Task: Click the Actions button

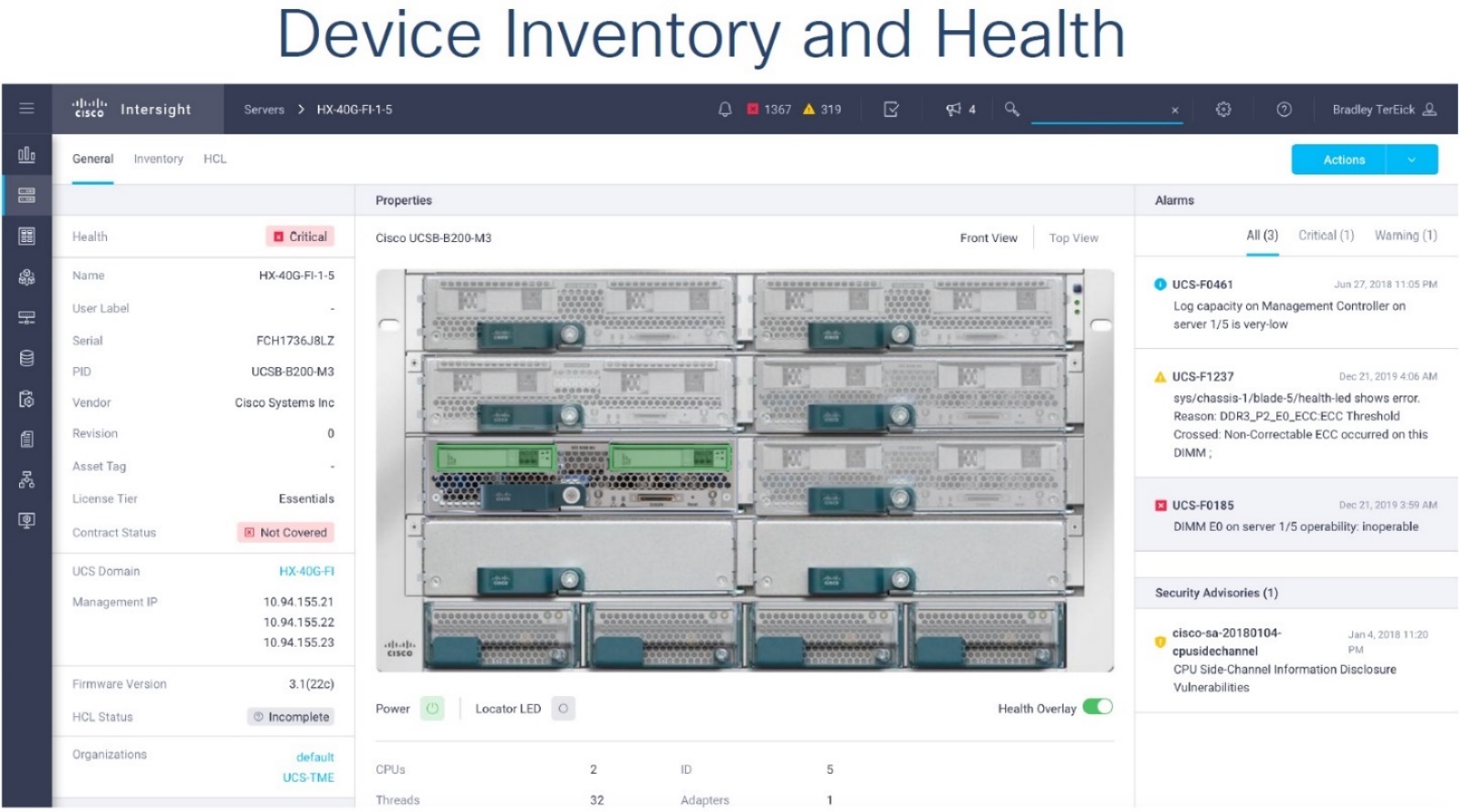Action: [x=1339, y=159]
